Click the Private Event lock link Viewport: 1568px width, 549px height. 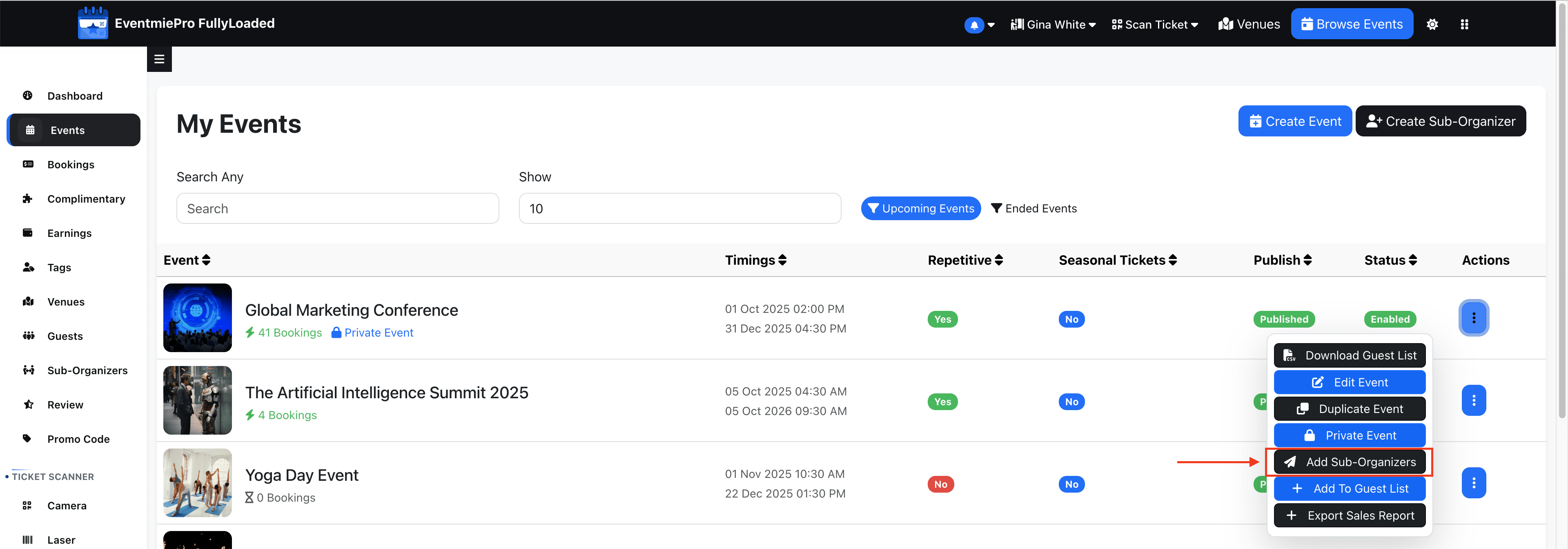pyautogui.click(x=372, y=333)
